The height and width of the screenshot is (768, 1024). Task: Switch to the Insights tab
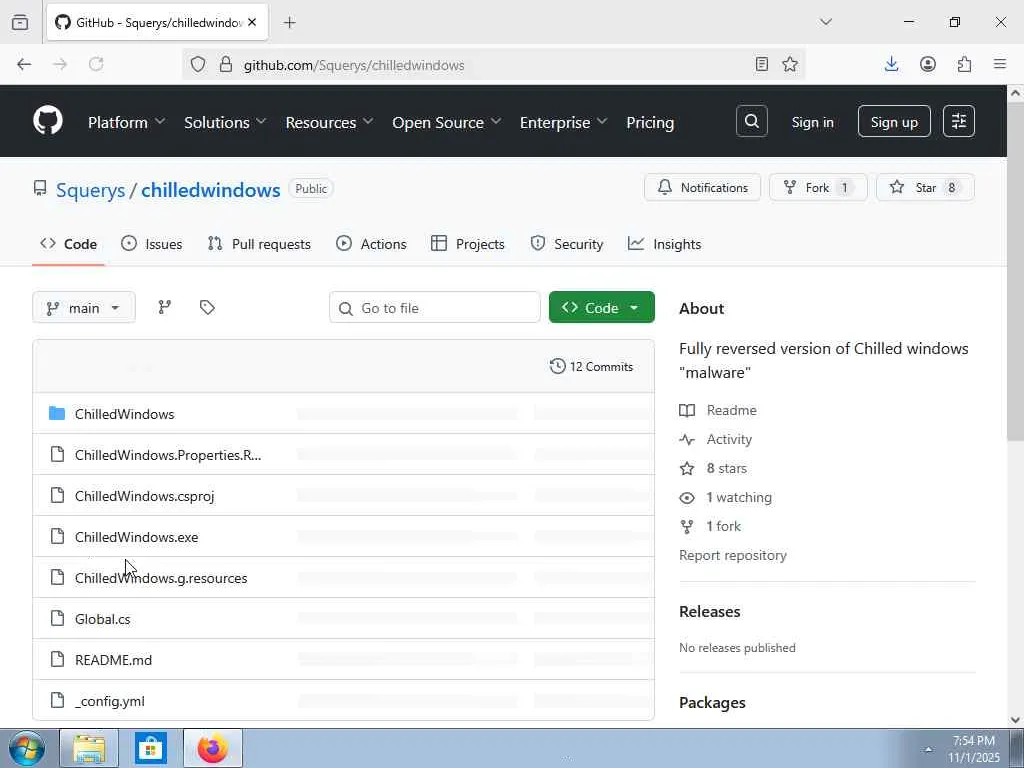664,244
